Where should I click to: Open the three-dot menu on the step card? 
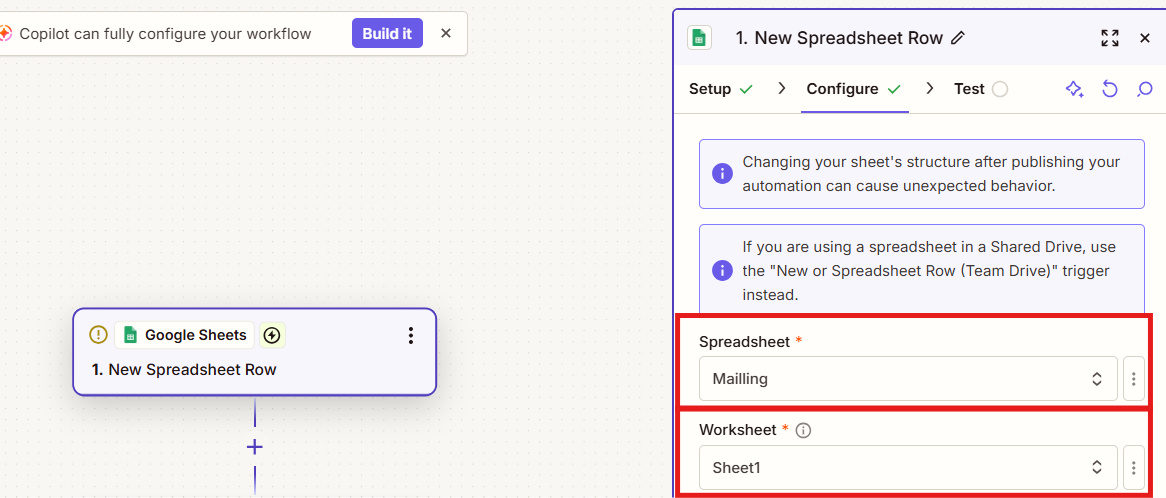click(x=410, y=335)
